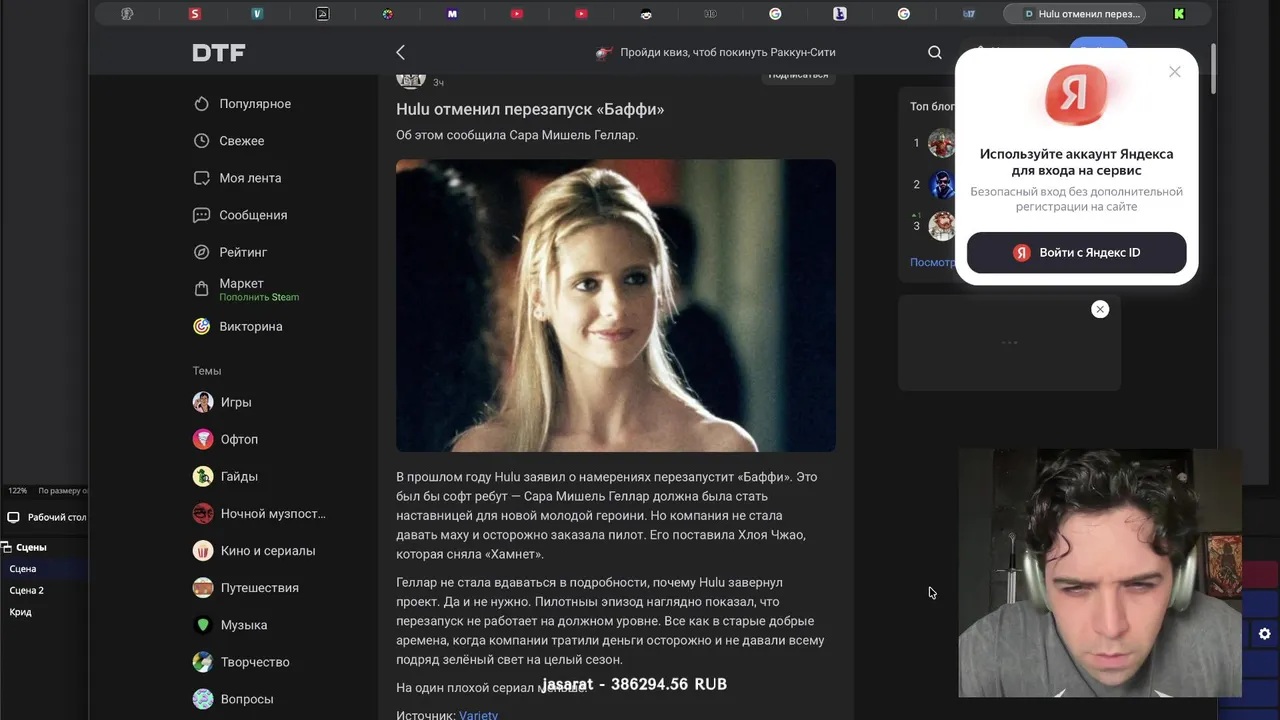1280x720 pixels.
Task: Go back with the left chevron arrow
Action: (x=400, y=52)
